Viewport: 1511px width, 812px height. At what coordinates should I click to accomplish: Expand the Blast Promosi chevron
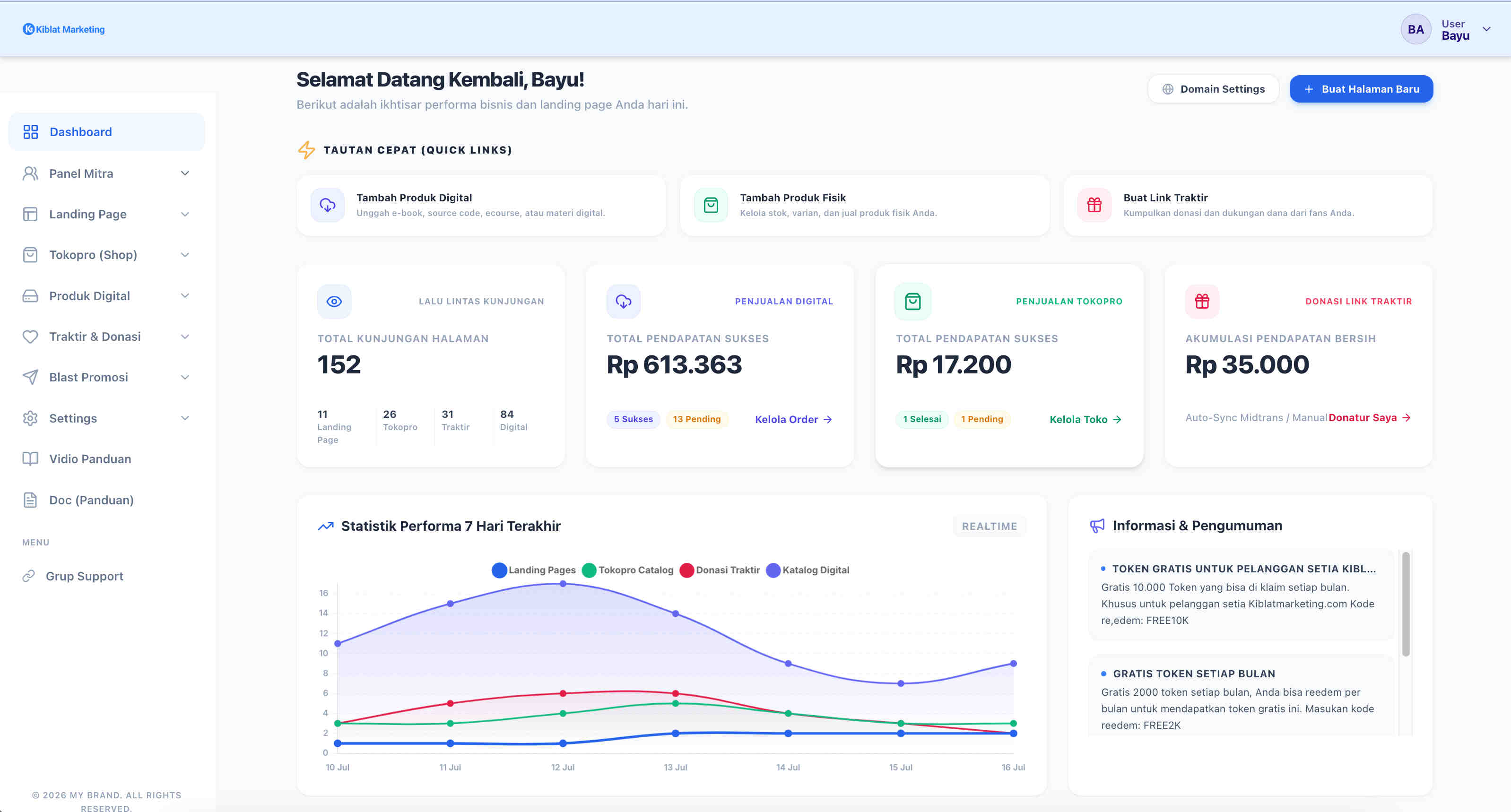185,378
